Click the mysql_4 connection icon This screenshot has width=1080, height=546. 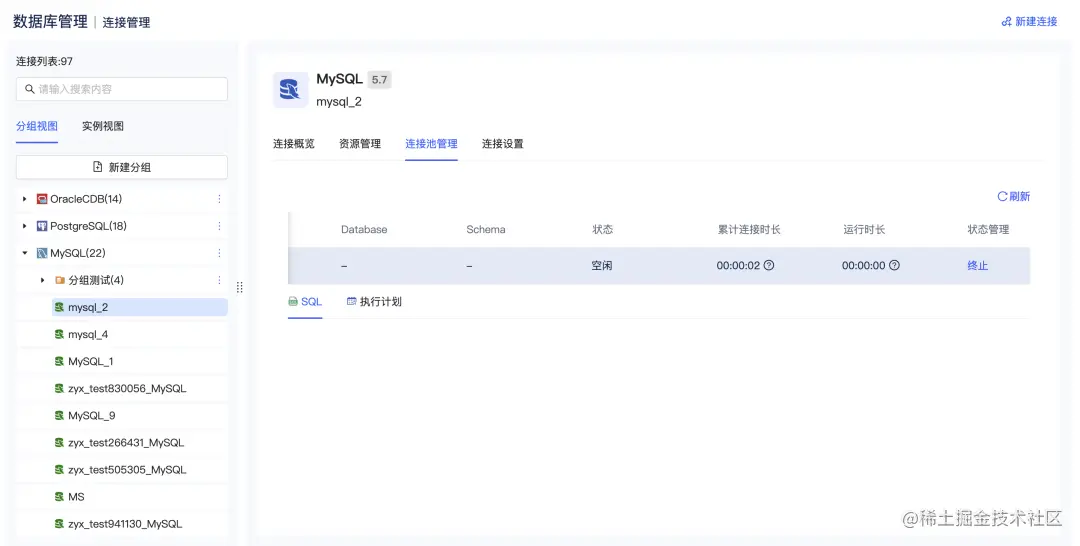click(x=59, y=335)
